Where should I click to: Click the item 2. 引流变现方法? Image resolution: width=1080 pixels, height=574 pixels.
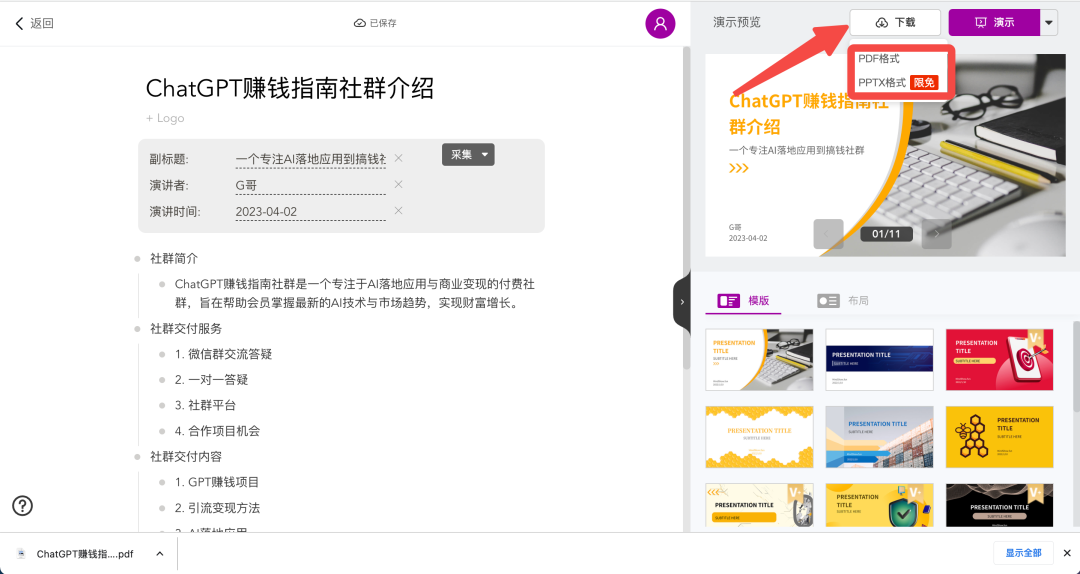[x=217, y=508]
